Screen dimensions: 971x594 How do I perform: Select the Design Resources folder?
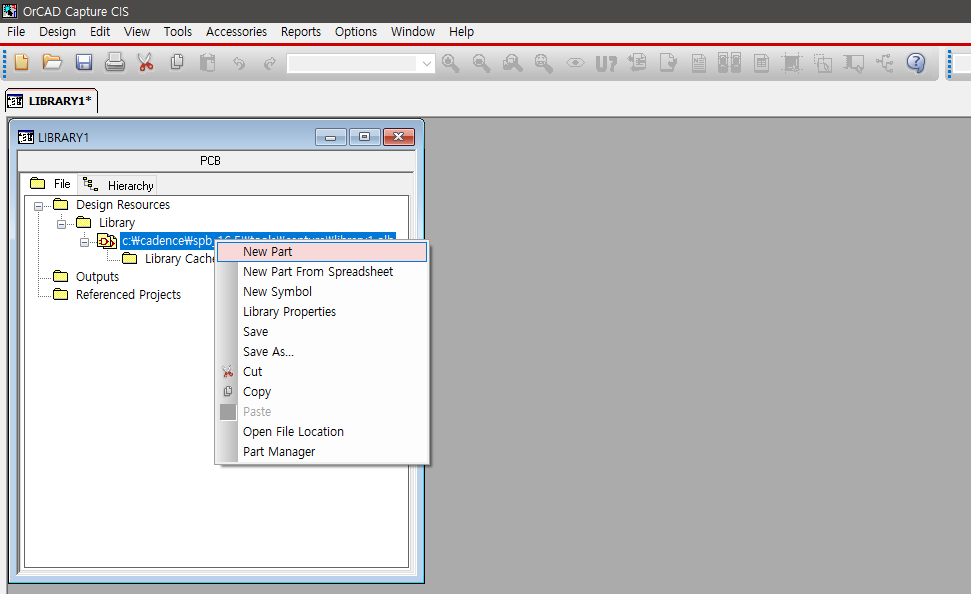tap(123, 205)
